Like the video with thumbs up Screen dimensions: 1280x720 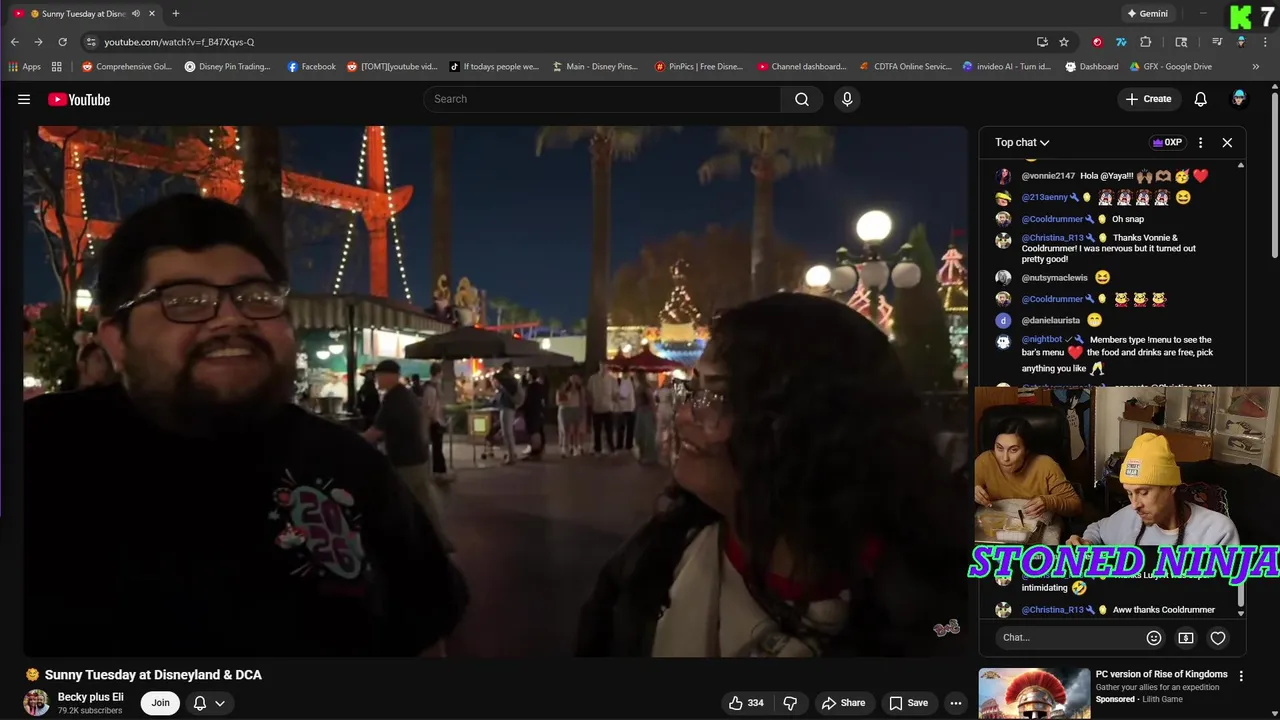(x=746, y=703)
